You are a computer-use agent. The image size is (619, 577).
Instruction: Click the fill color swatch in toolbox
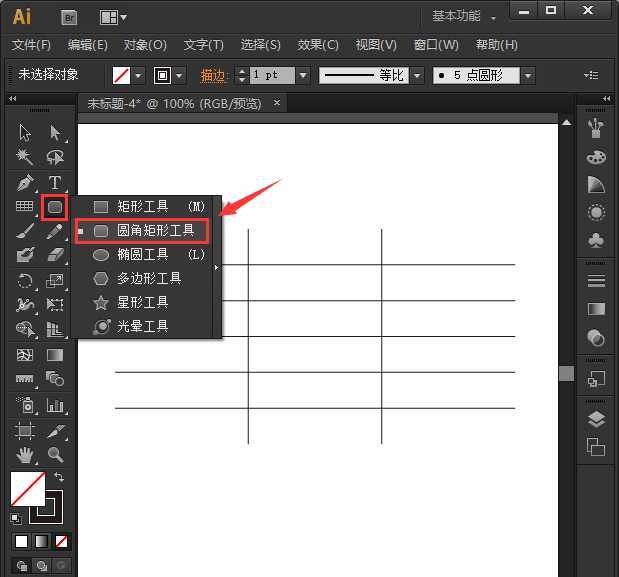(27, 489)
